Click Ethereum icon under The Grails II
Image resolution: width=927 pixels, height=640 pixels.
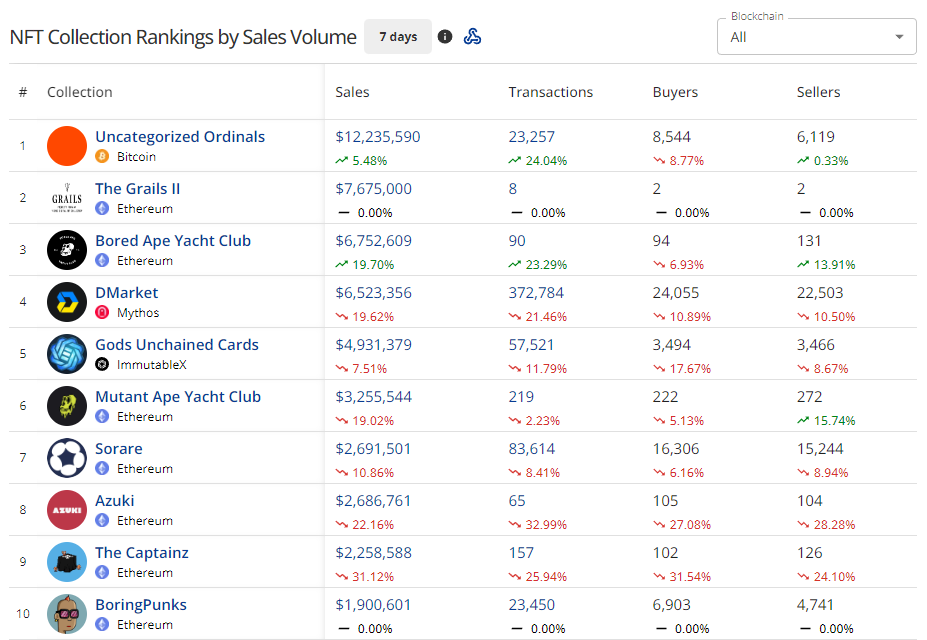click(102, 209)
